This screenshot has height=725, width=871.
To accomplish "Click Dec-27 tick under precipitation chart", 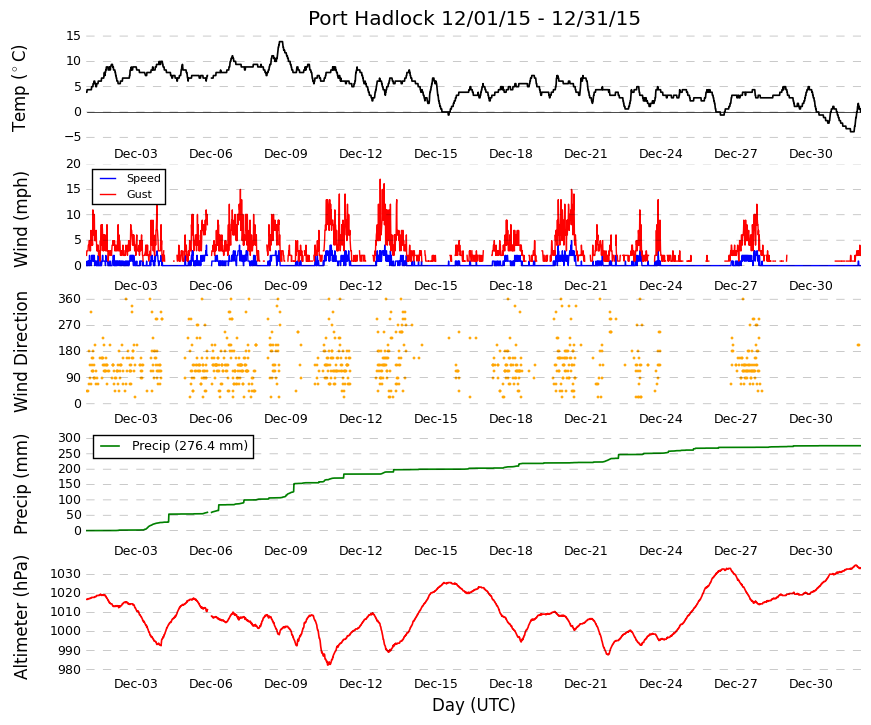I will [735, 551].
